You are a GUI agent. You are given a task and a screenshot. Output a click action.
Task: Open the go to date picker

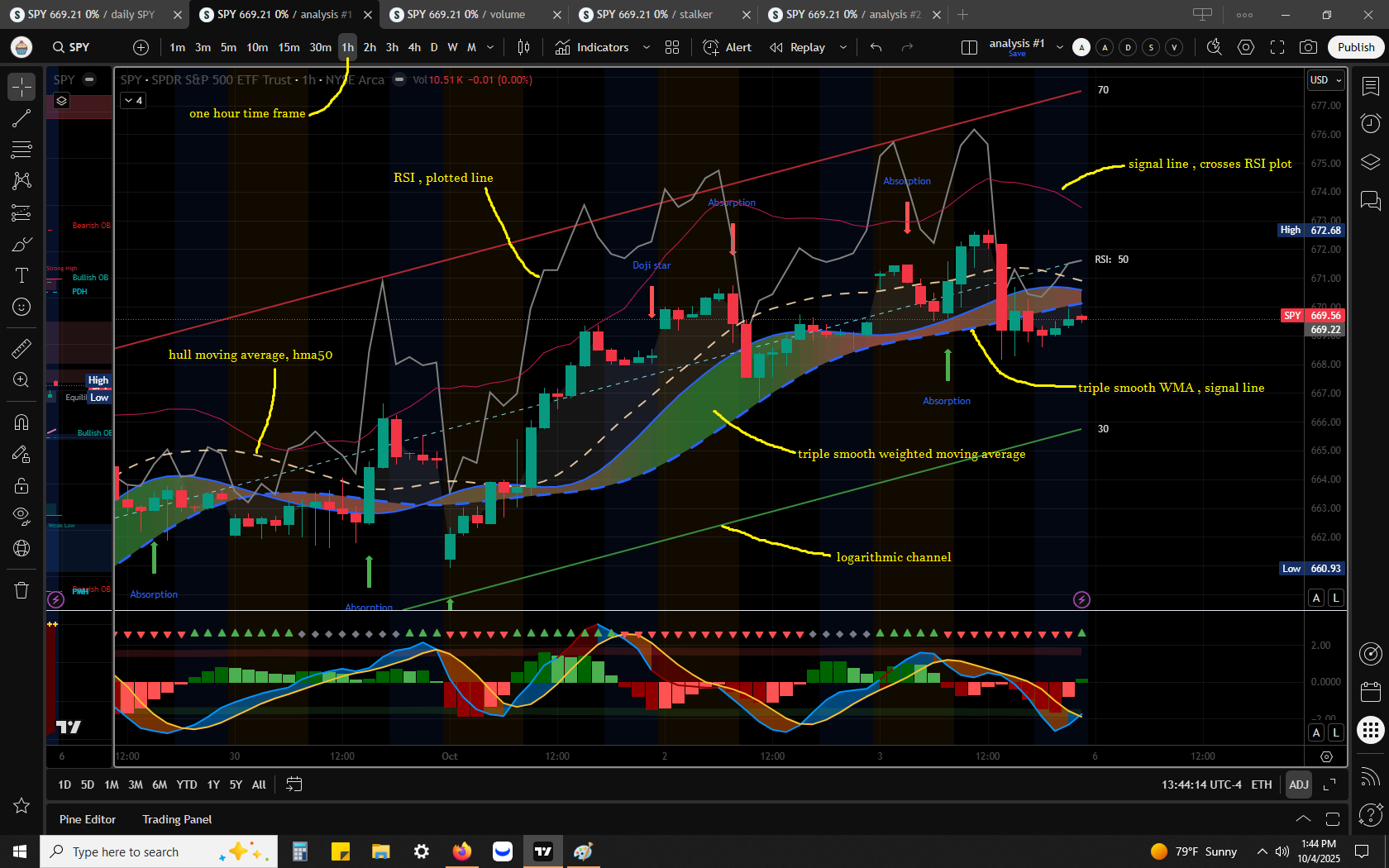click(x=294, y=785)
